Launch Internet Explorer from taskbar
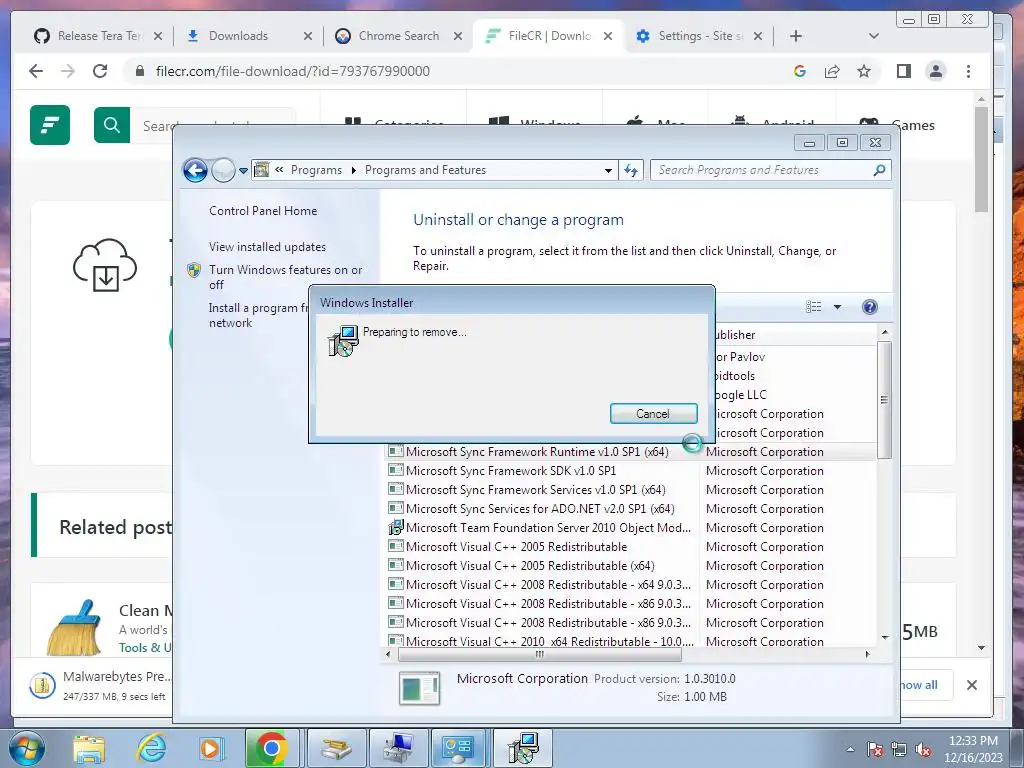This screenshot has height=768, width=1024. (x=152, y=748)
